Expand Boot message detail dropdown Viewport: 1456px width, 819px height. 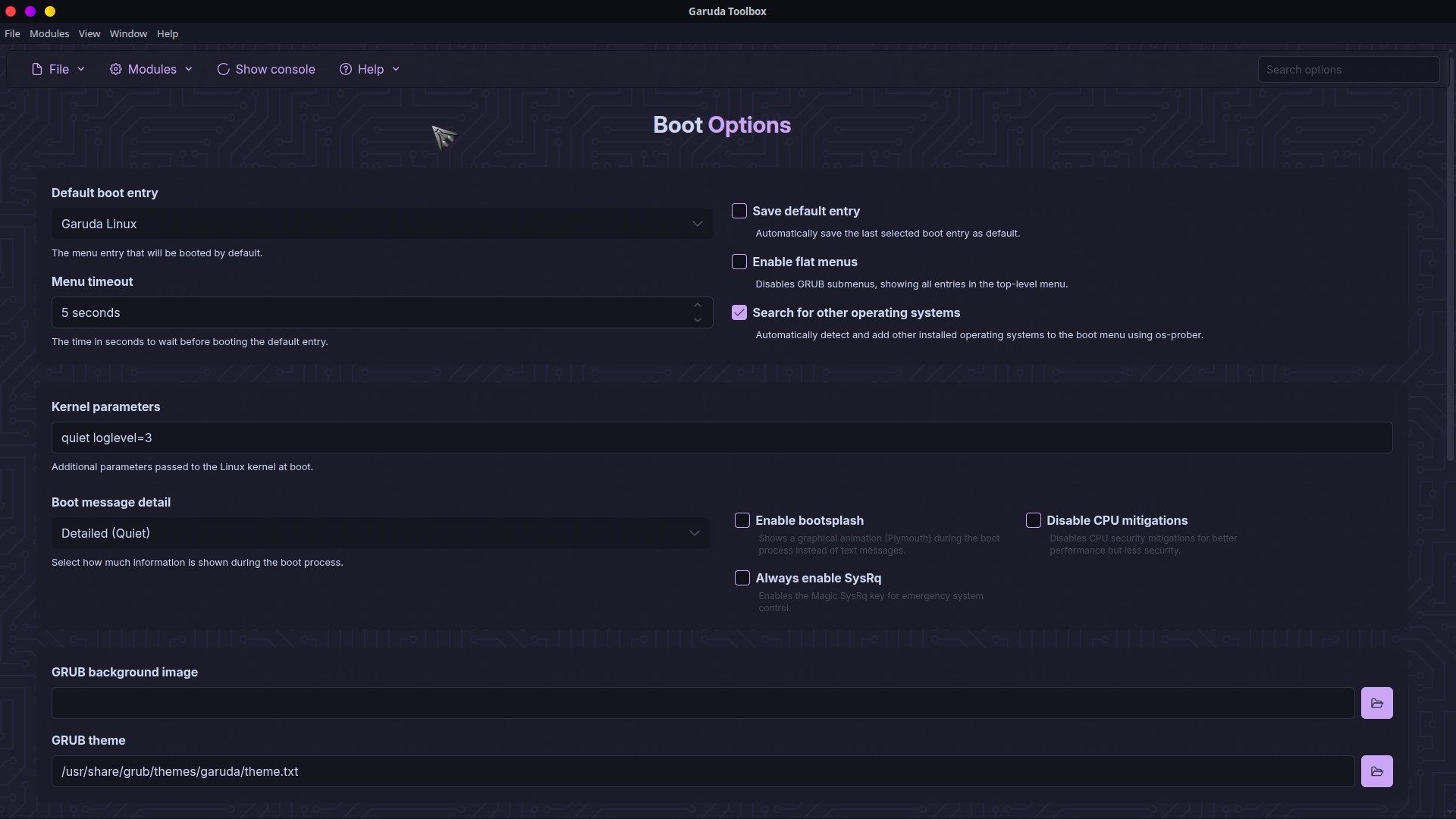[x=381, y=533]
